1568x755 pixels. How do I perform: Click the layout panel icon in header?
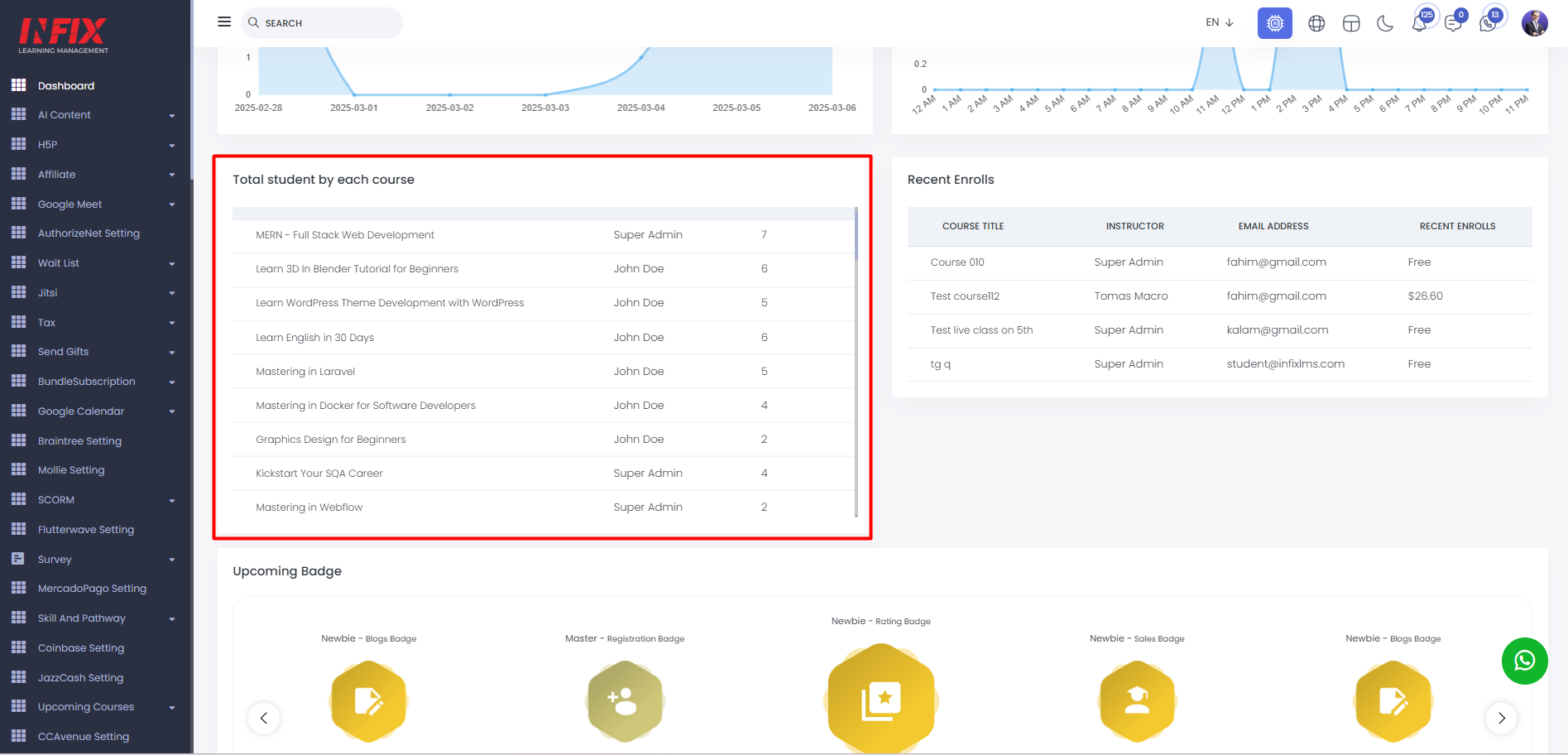coord(1351,23)
